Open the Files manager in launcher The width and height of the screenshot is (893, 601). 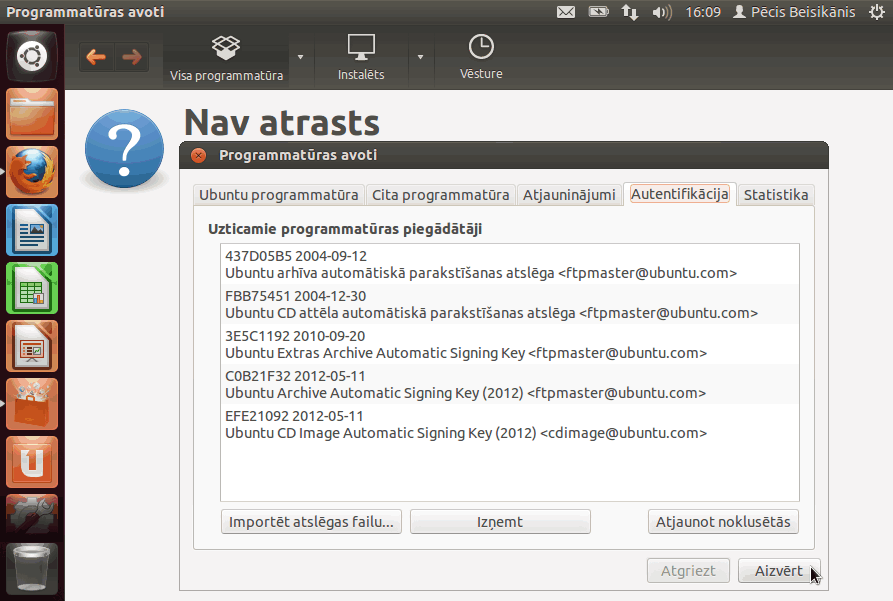point(32,115)
